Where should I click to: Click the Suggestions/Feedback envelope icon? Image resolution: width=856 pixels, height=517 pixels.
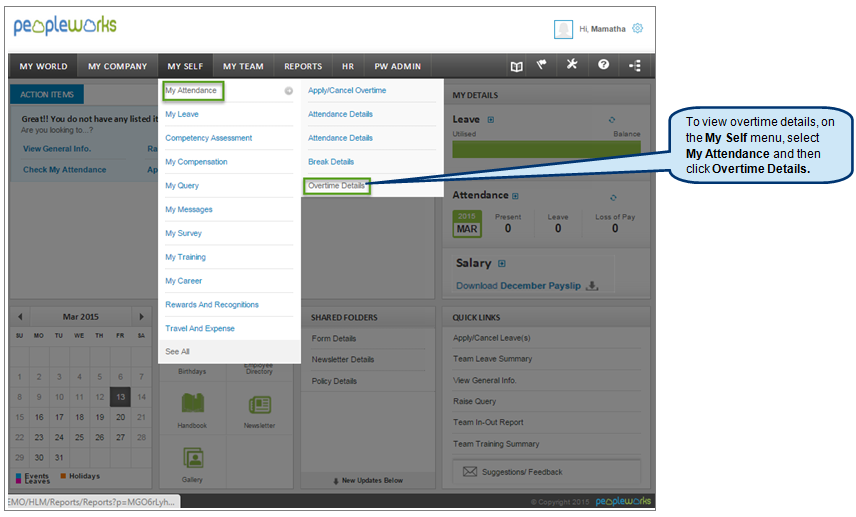(x=469, y=472)
